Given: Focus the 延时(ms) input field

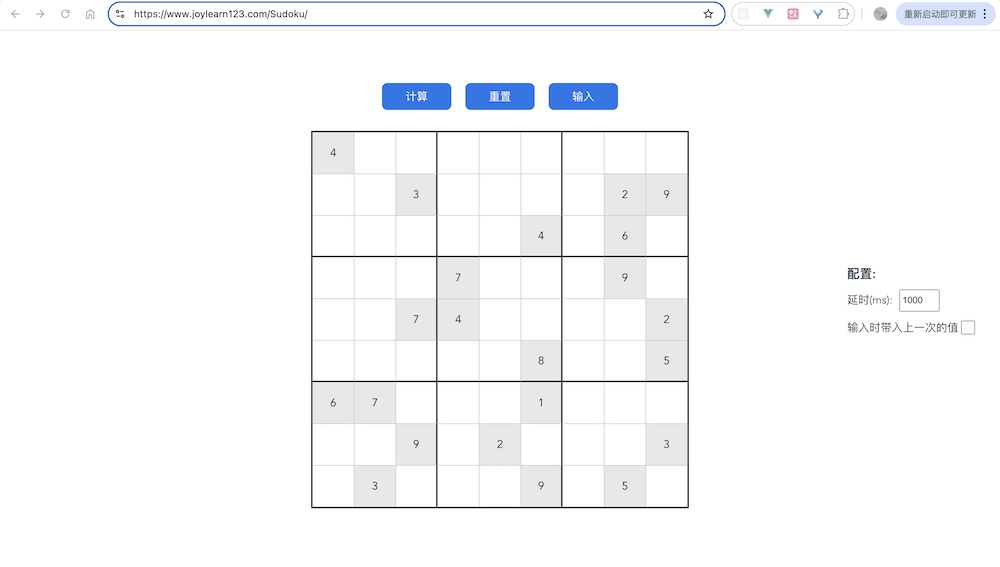Looking at the screenshot, I should click(919, 300).
